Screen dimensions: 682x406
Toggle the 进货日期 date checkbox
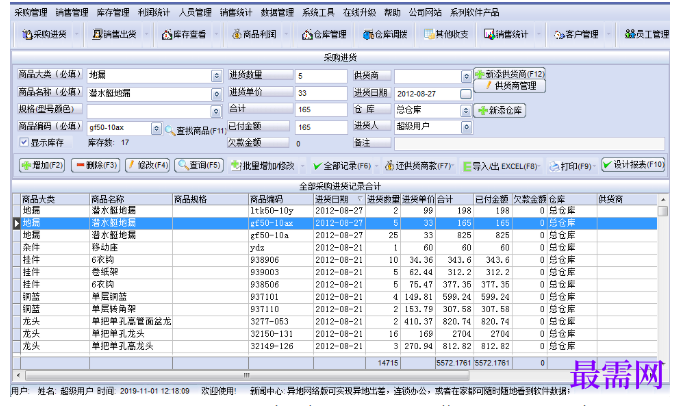point(466,94)
